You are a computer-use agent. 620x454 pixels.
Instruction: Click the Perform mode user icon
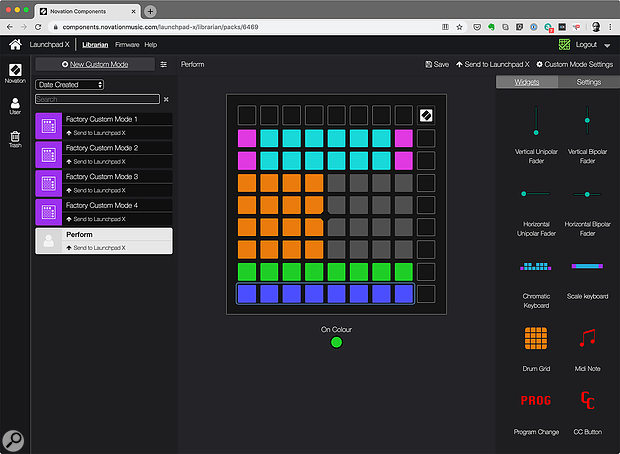click(49, 241)
